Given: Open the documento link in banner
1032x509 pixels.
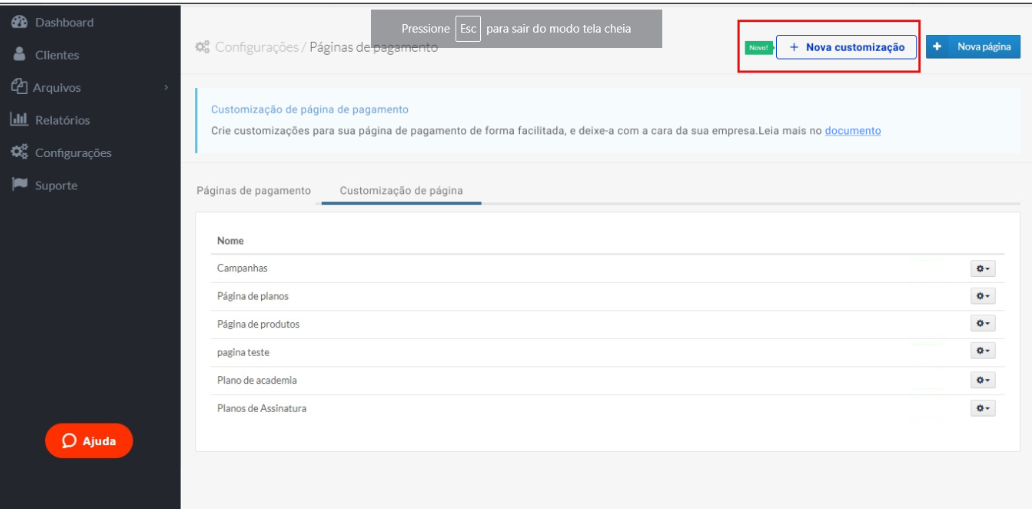Looking at the screenshot, I should [x=852, y=131].
